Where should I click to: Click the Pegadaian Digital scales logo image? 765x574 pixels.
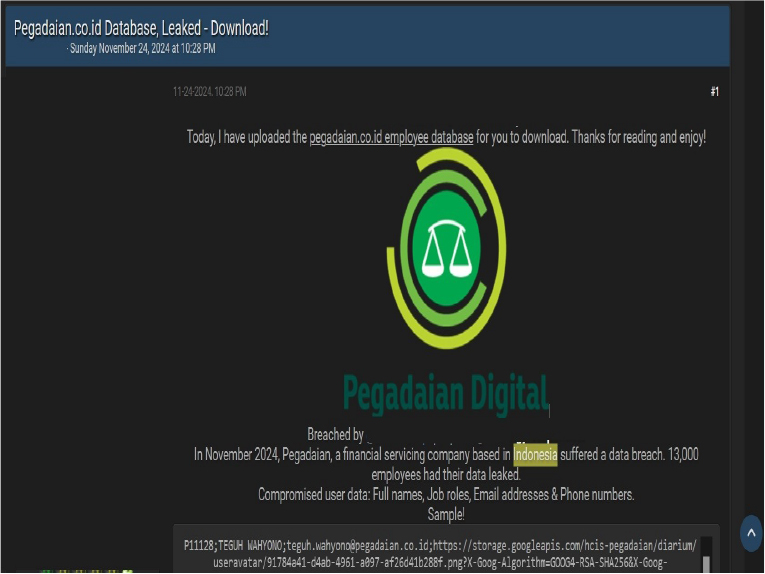click(x=446, y=248)
